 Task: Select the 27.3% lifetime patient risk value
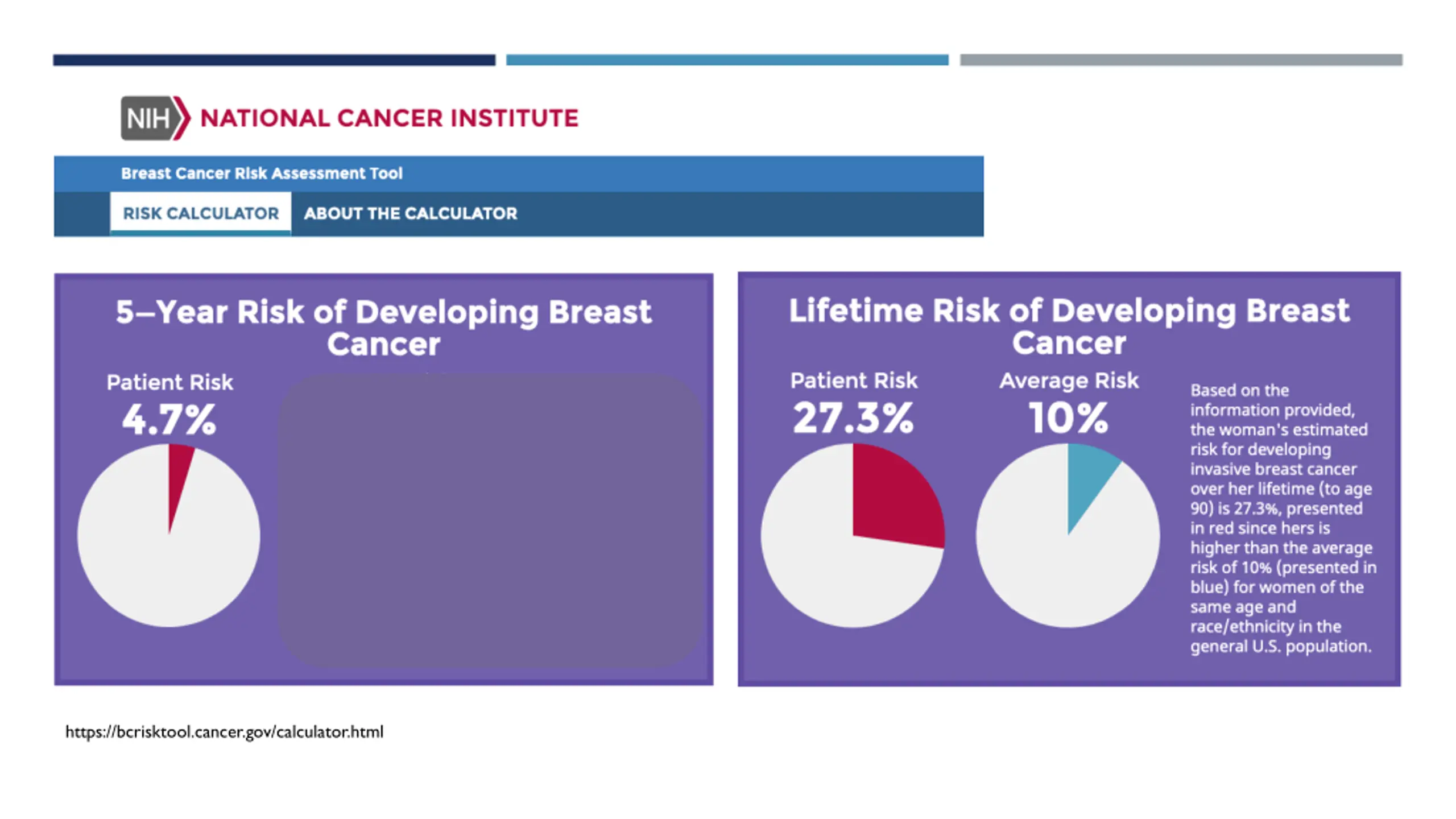click(x=853, y=418)
